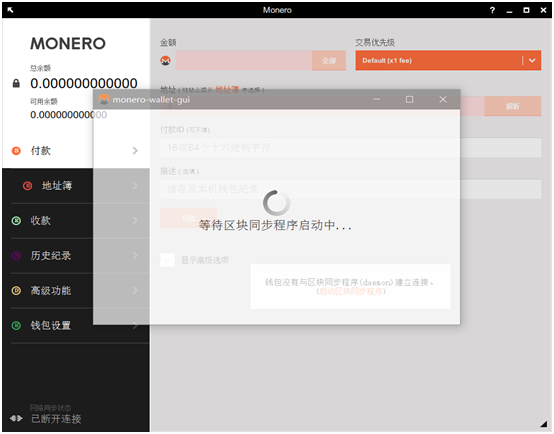Click the 启动区块同步程序 link
554x434 pixels.
[350, 292]
